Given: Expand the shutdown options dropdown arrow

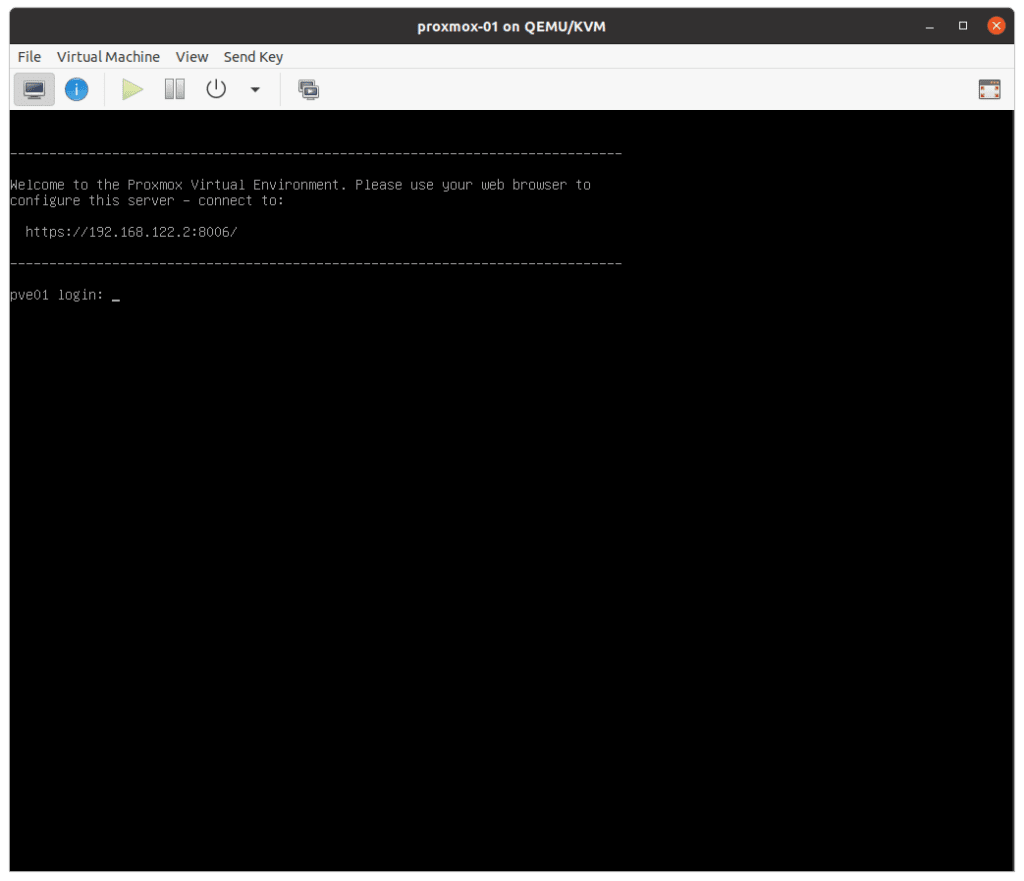Looking at the screenshot, I should (x=255, y=89).
